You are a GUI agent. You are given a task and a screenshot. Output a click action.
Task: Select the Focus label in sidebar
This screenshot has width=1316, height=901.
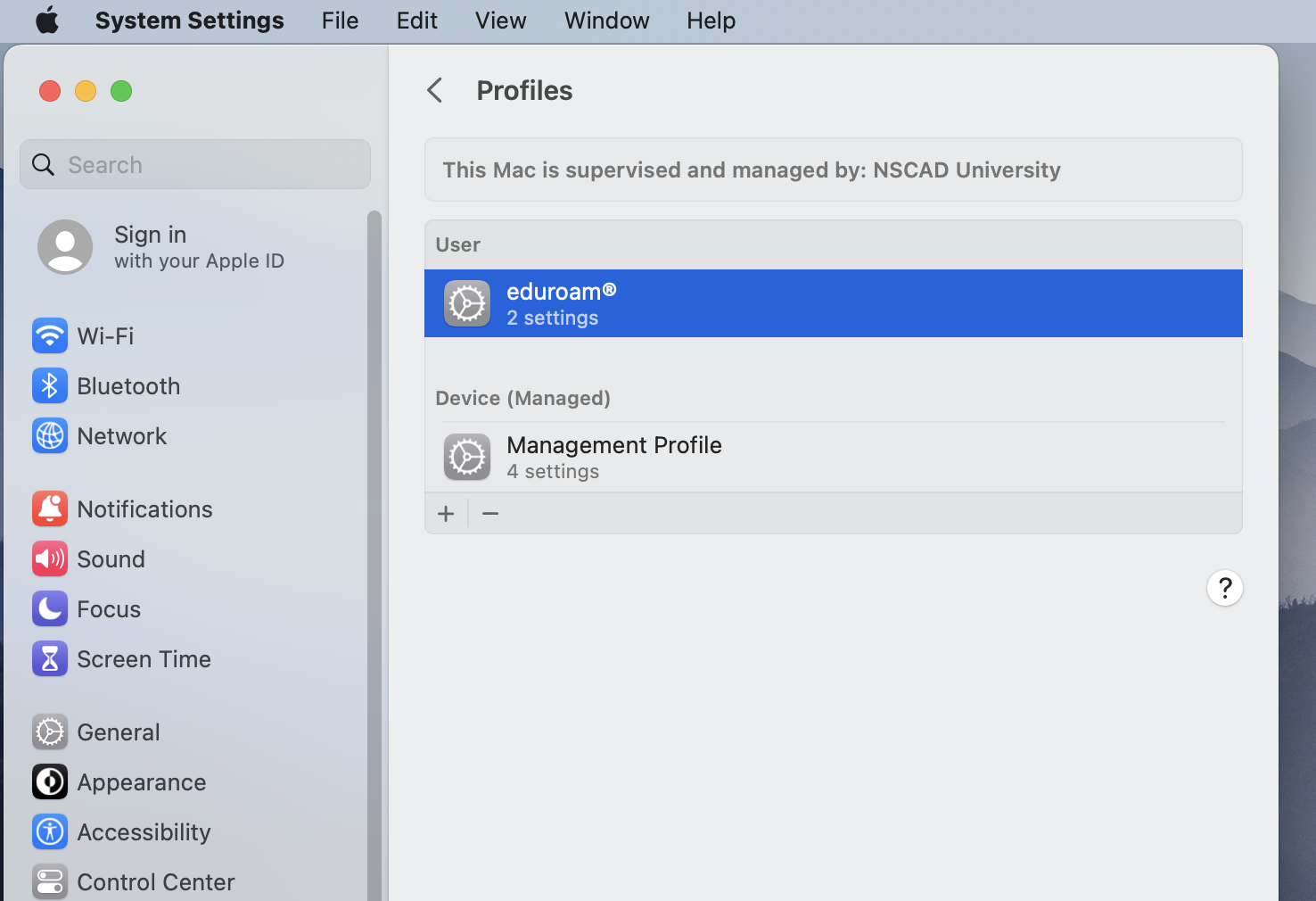tap(109, 609)
